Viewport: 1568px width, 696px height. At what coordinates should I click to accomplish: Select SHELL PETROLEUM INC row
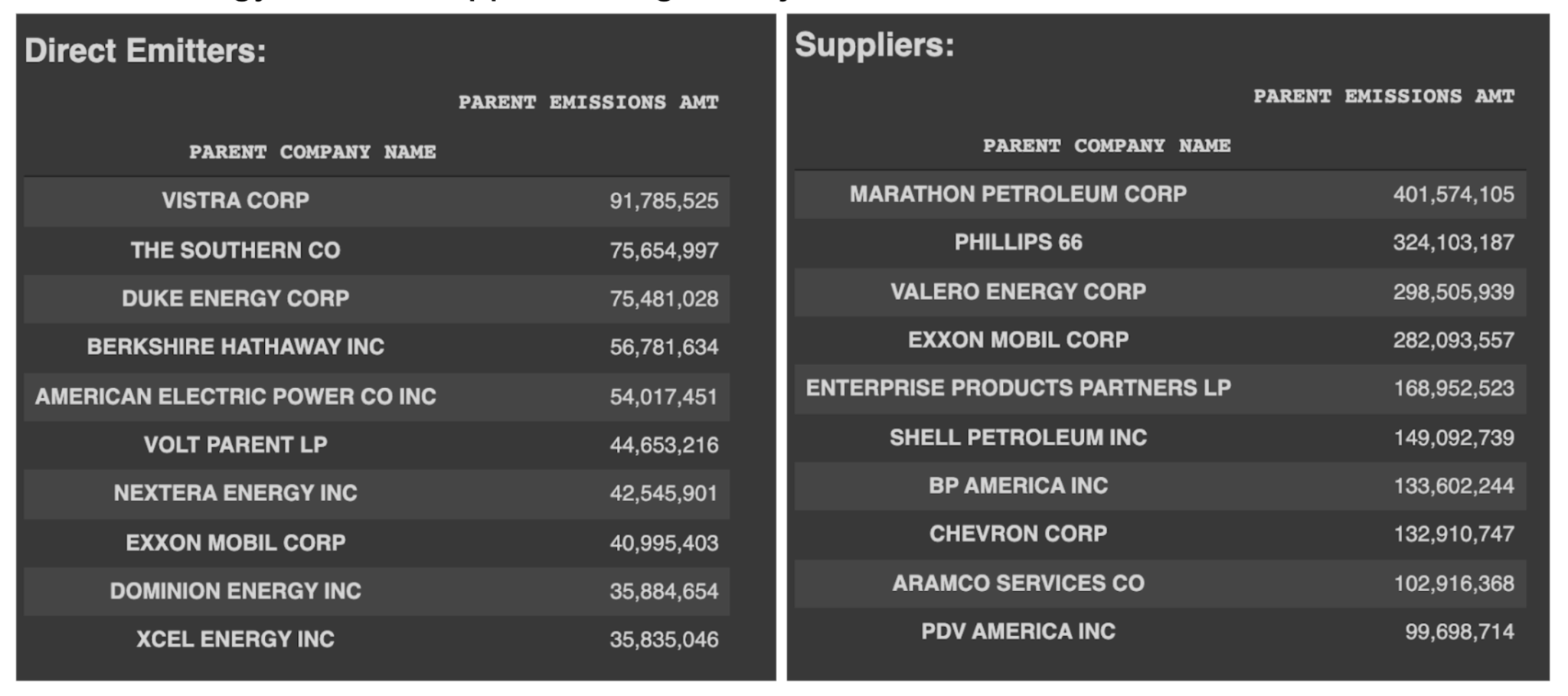1160,438
